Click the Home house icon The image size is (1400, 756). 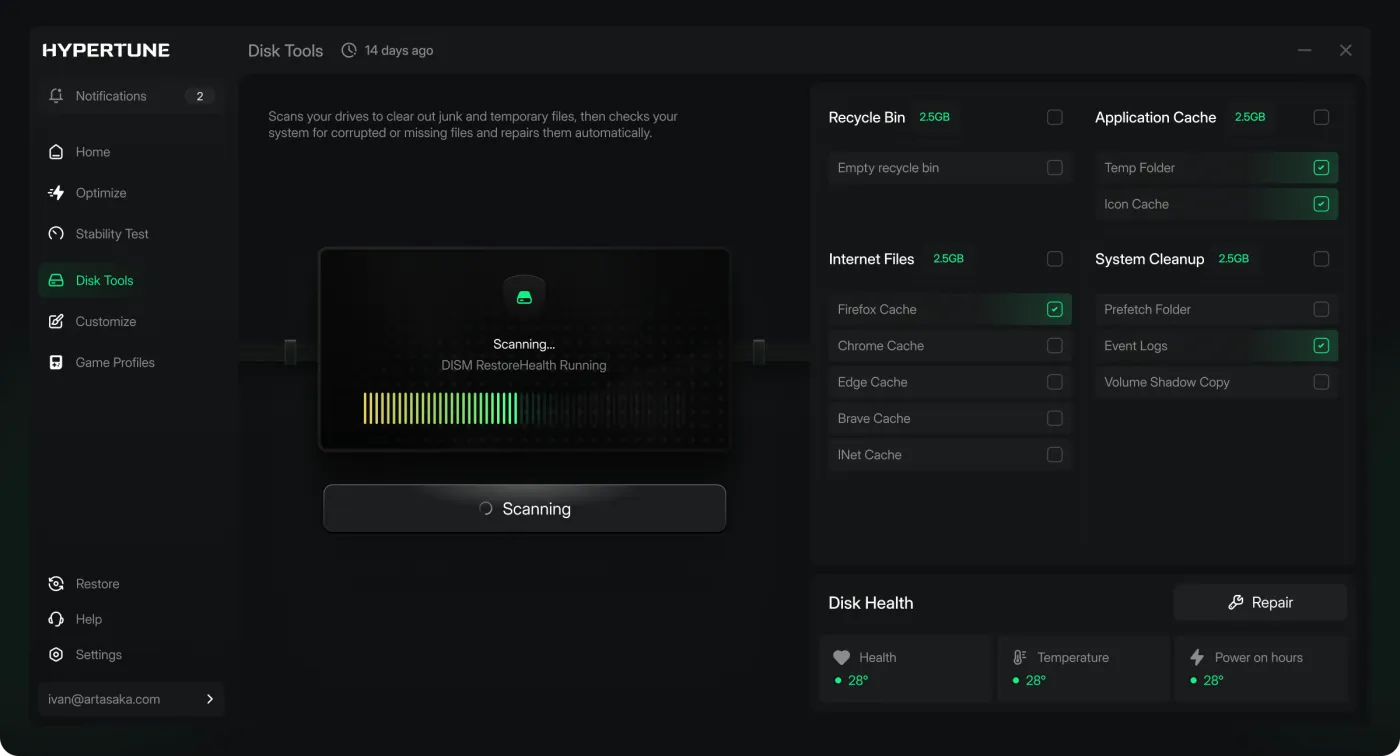(56, 152)
